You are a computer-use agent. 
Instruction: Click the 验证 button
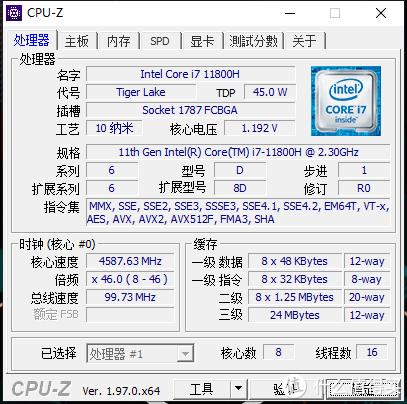pos(286,388)
